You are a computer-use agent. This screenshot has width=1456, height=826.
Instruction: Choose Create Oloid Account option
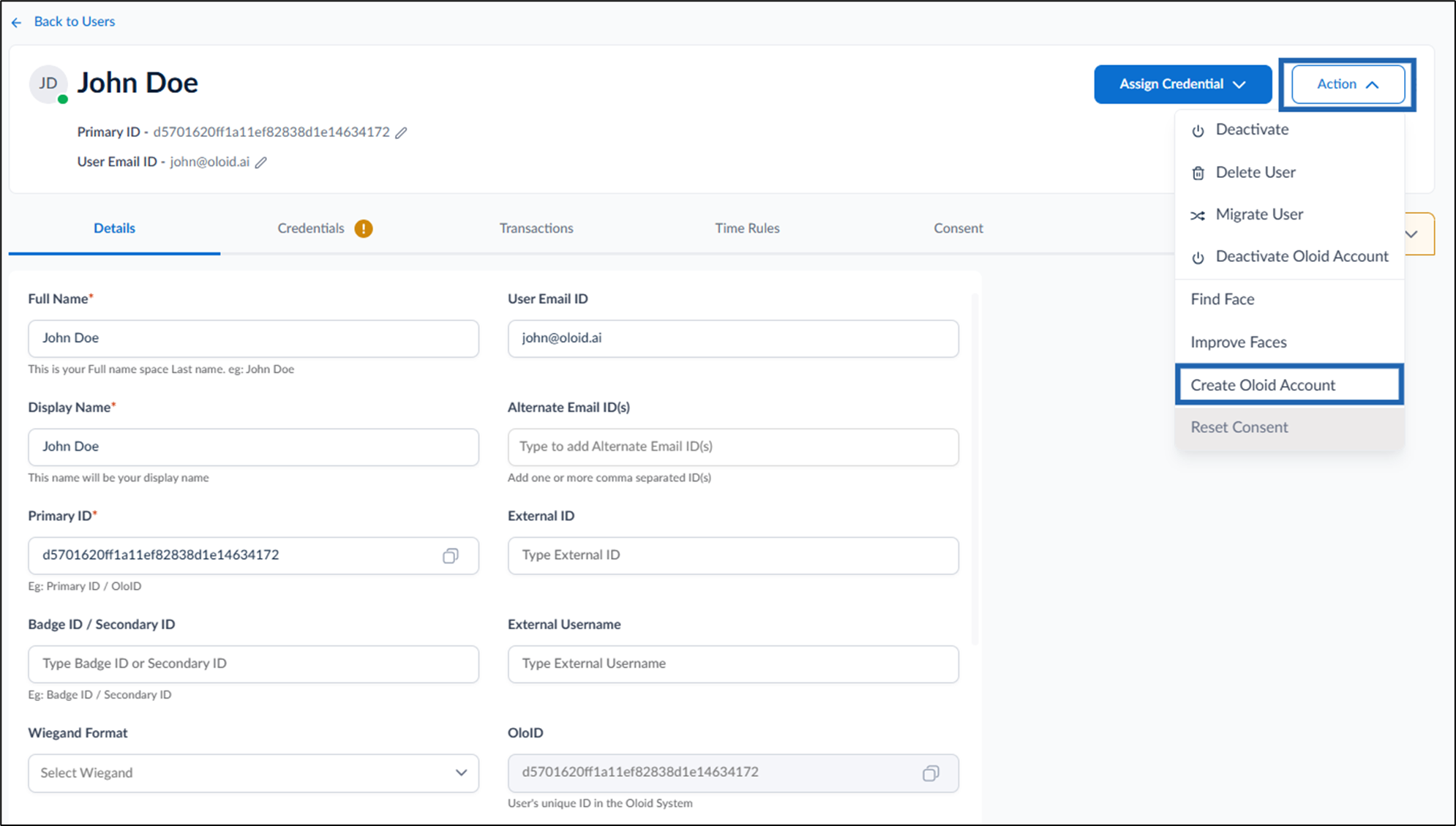tap(1289, 385)
